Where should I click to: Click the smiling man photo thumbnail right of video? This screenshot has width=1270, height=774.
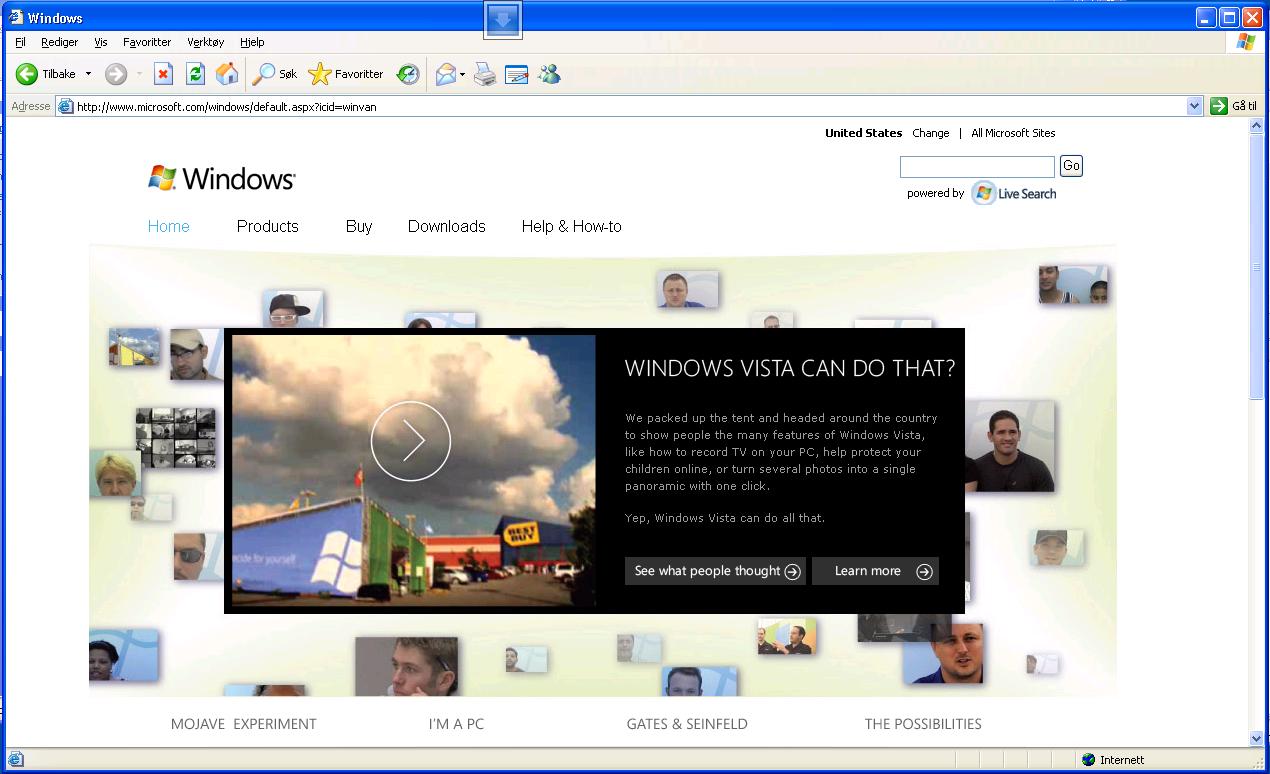pos(1010,447)
